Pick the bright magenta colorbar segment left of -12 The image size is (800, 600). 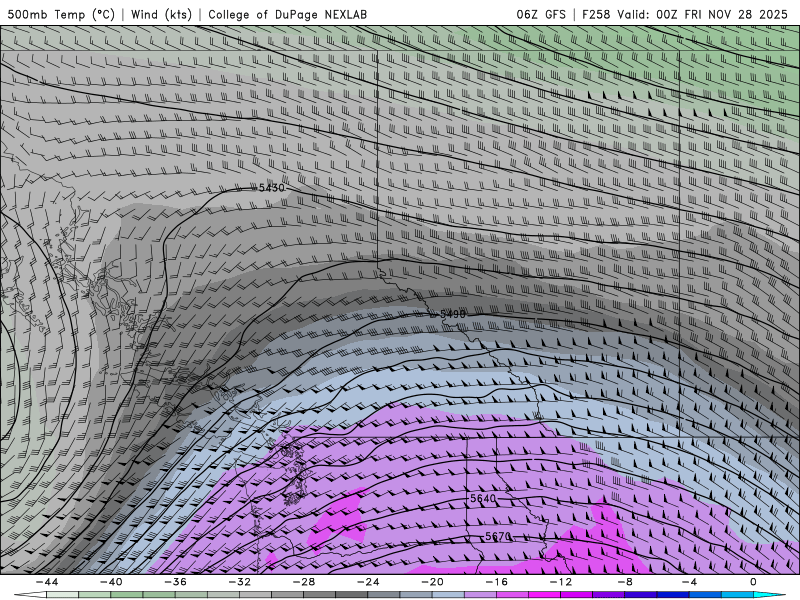coord(545,595)
